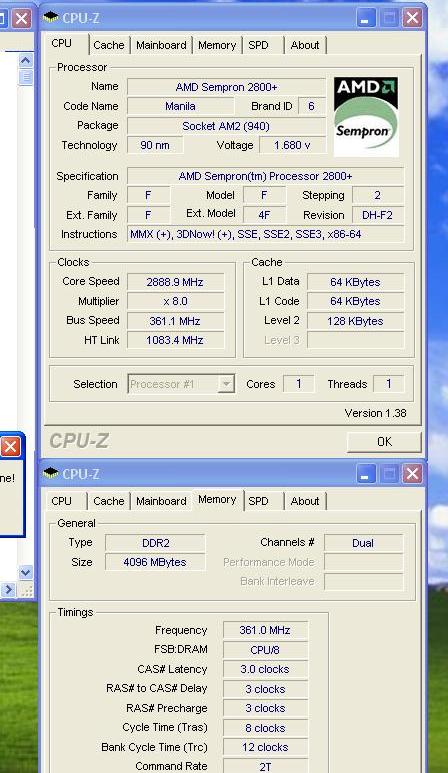The height and width of the screenshot is (773, 448).
Task: Open the About tab in top window
Action: point(305,45)
